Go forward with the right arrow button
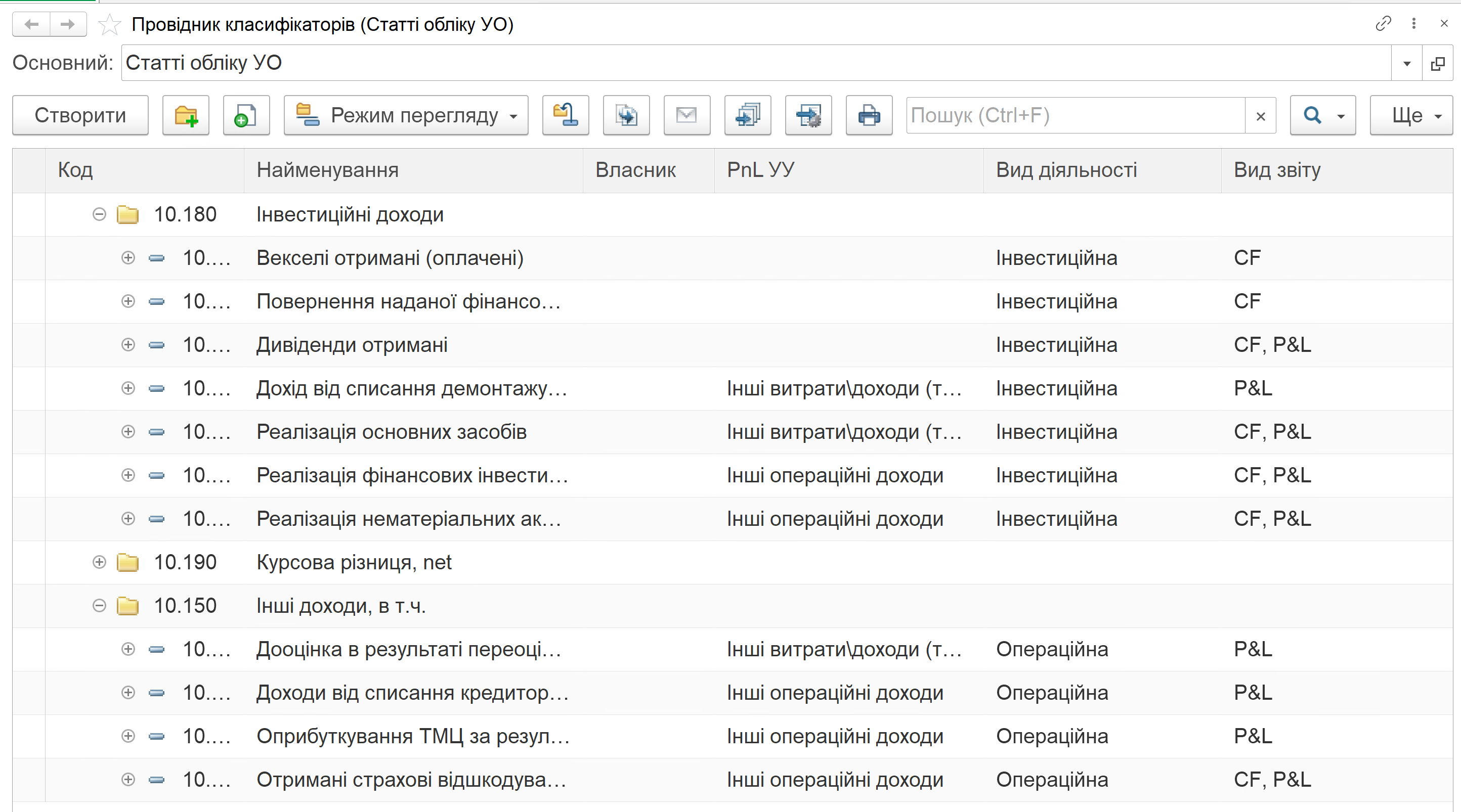This screenshot has width=1461, height=812. [68, 24]
